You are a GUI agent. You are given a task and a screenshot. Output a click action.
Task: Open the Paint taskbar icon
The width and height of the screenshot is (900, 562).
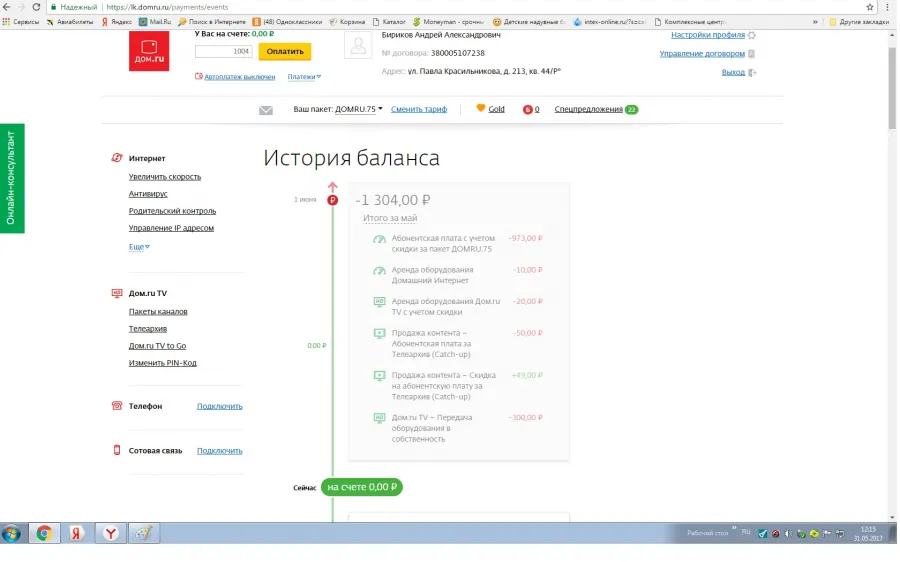click(144, 533)
